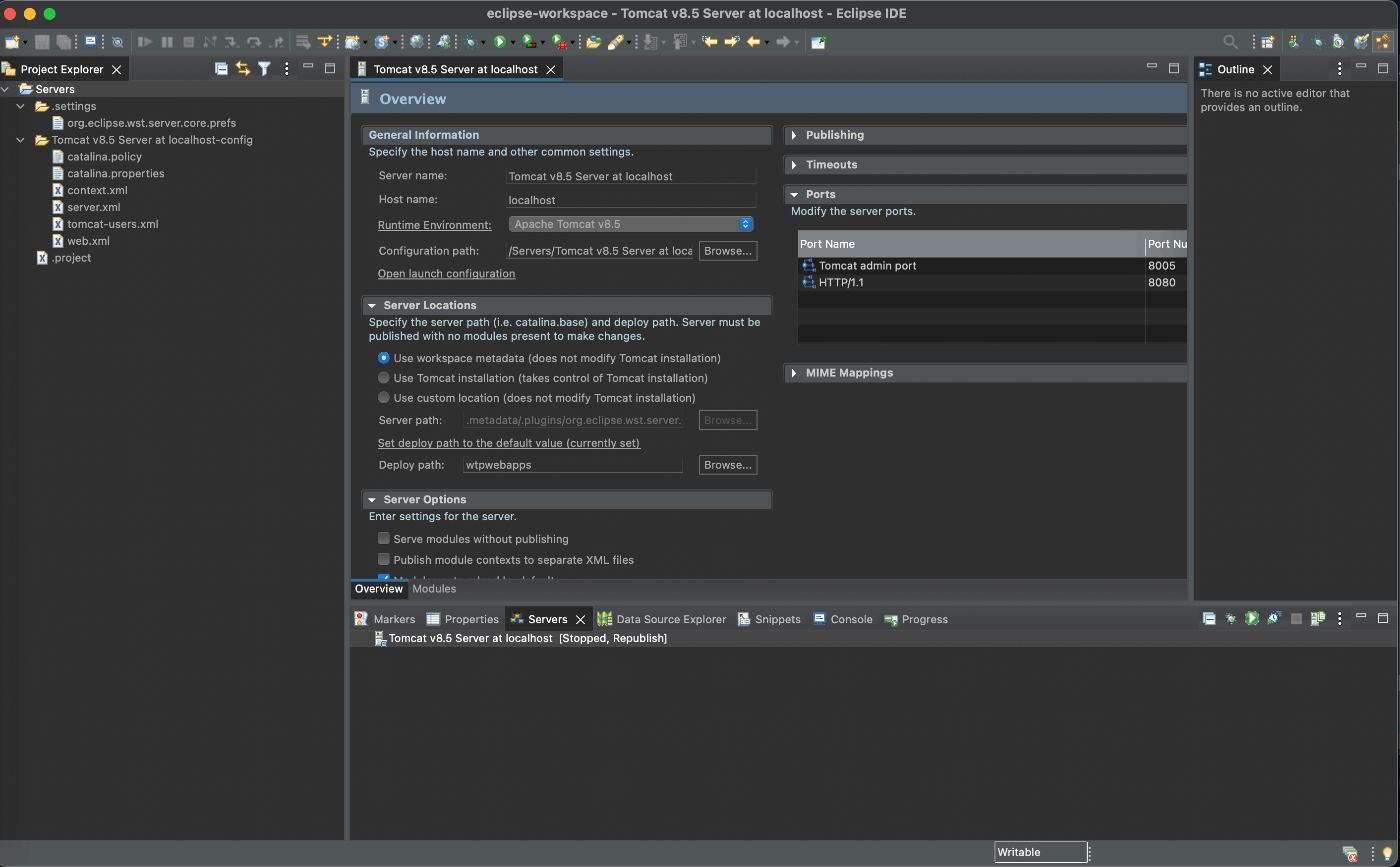The image size is (1400, 867).
Task: Open the Properties tab
Action: (462, 619)
